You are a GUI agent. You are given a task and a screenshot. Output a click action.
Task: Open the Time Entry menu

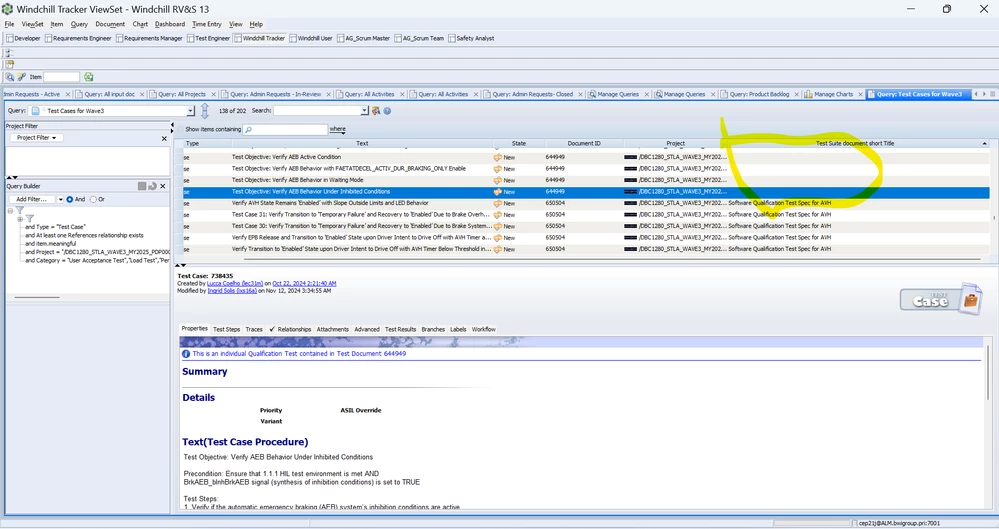click(206, 24)
